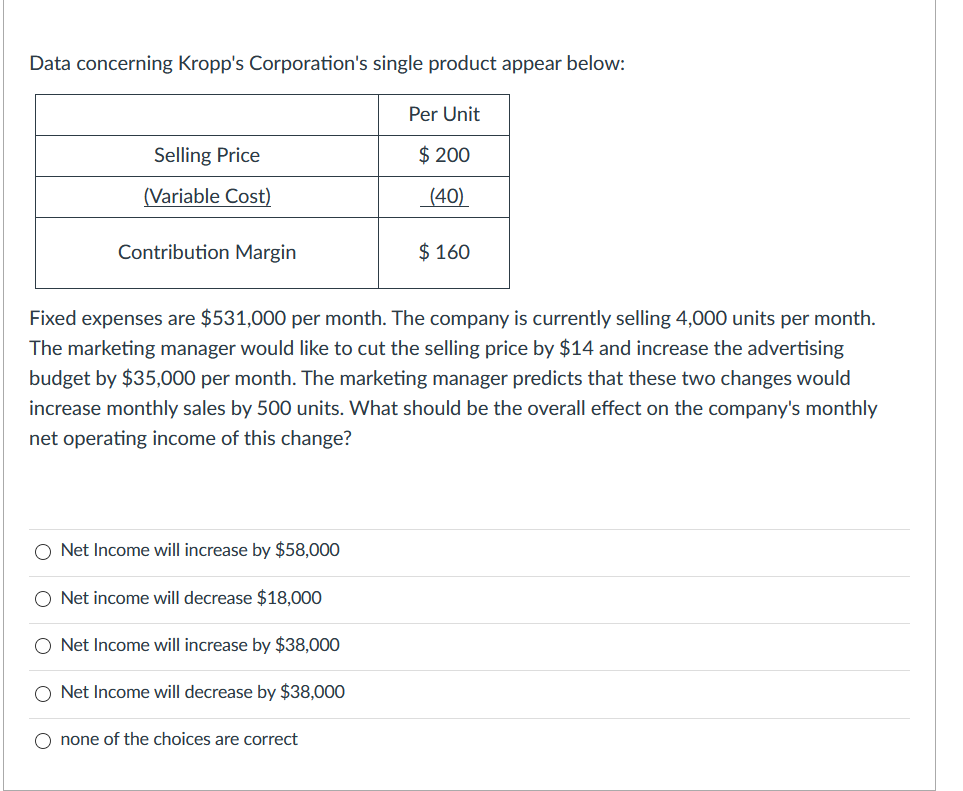
Task: Click the 'Selling Price' table row
Action: (206, 155)
